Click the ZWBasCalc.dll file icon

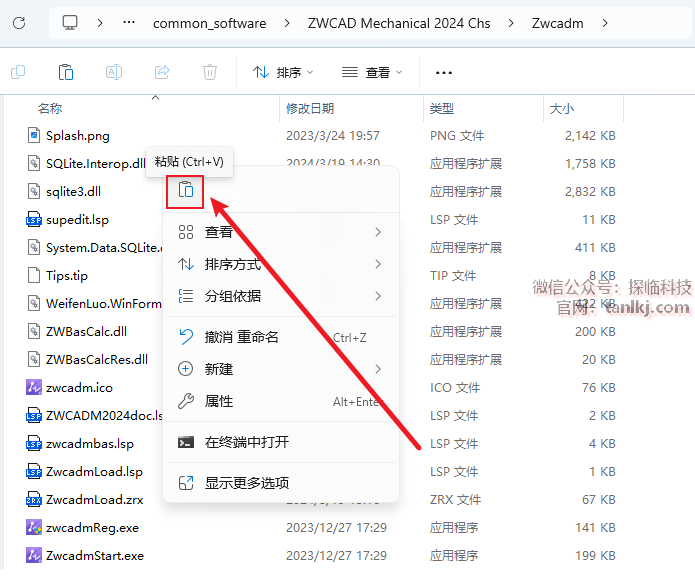(34, 331)
